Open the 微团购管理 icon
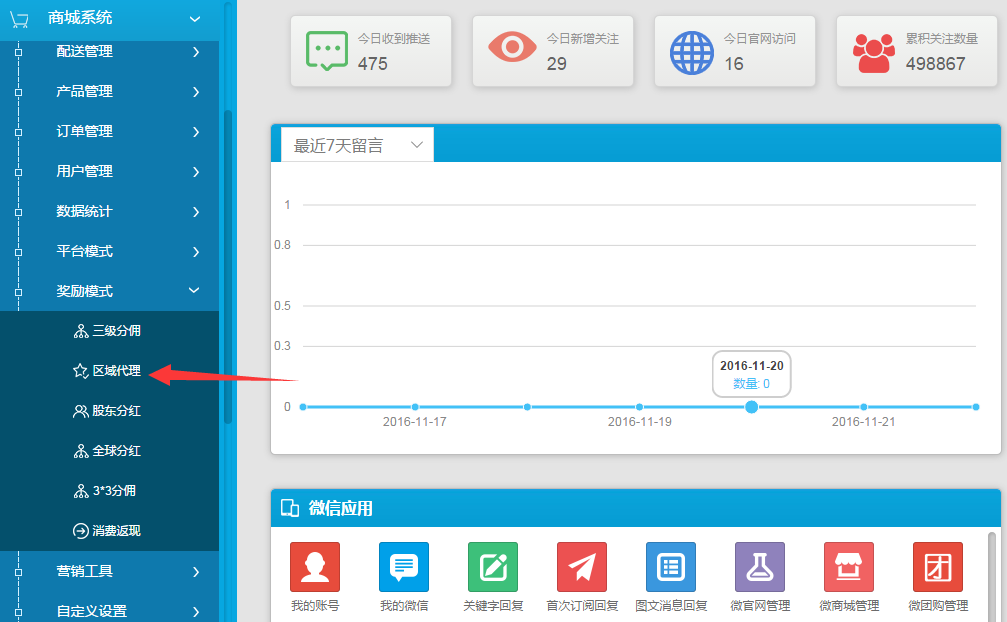 (x=937, y=567)
